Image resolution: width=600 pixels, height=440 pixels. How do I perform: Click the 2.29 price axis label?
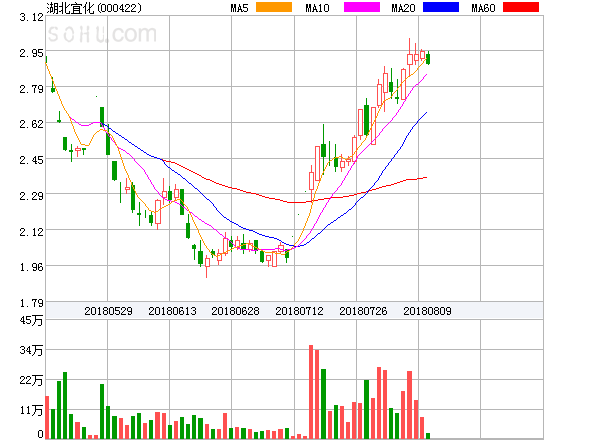(31, 196)
